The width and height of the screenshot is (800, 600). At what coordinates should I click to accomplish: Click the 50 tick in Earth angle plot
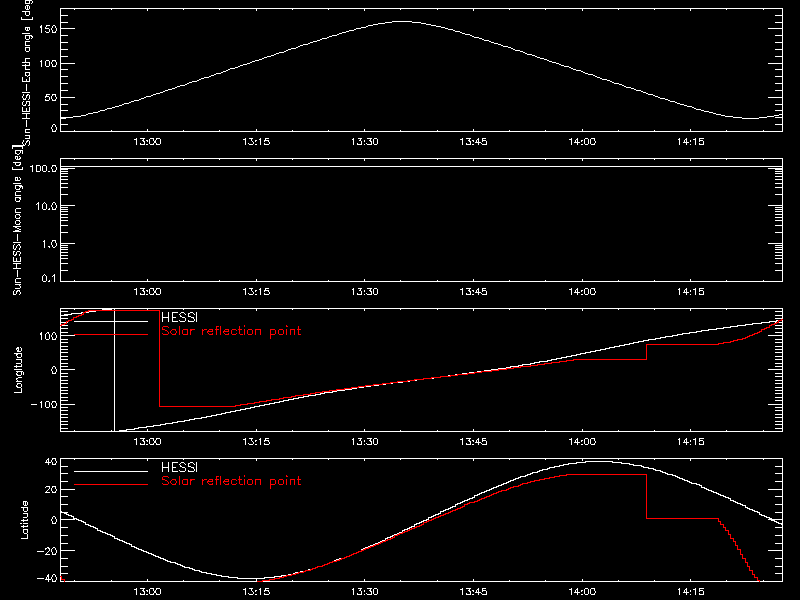click(x=51, y=97)
